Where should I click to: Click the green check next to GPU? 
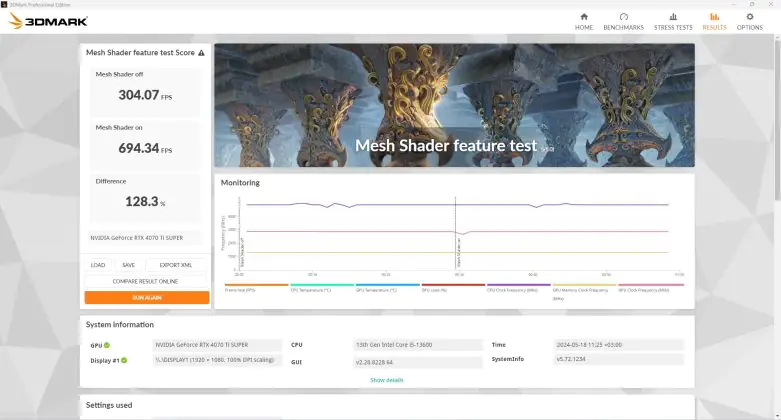(x=107, y=345)
